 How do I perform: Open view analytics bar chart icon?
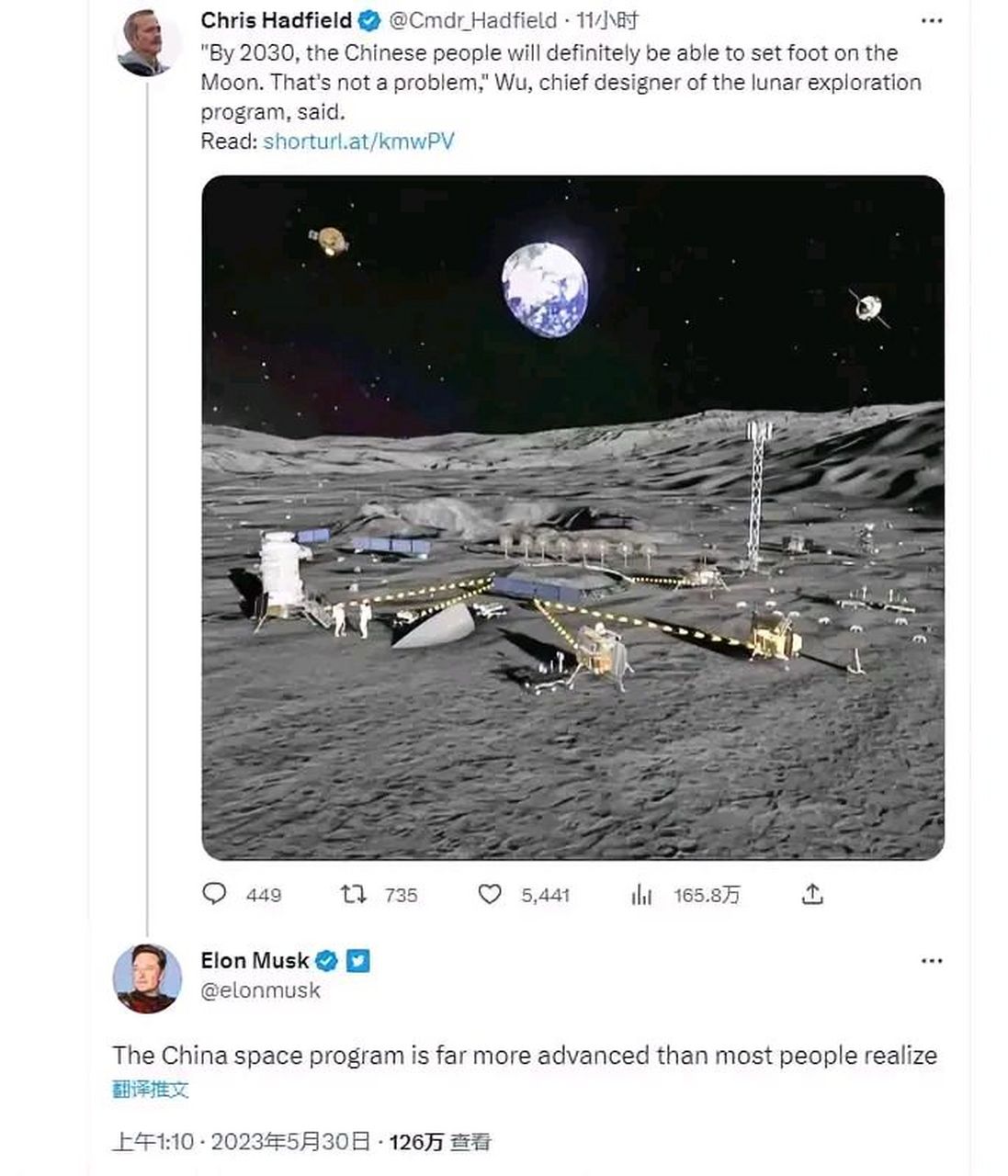tap(641, 894)
